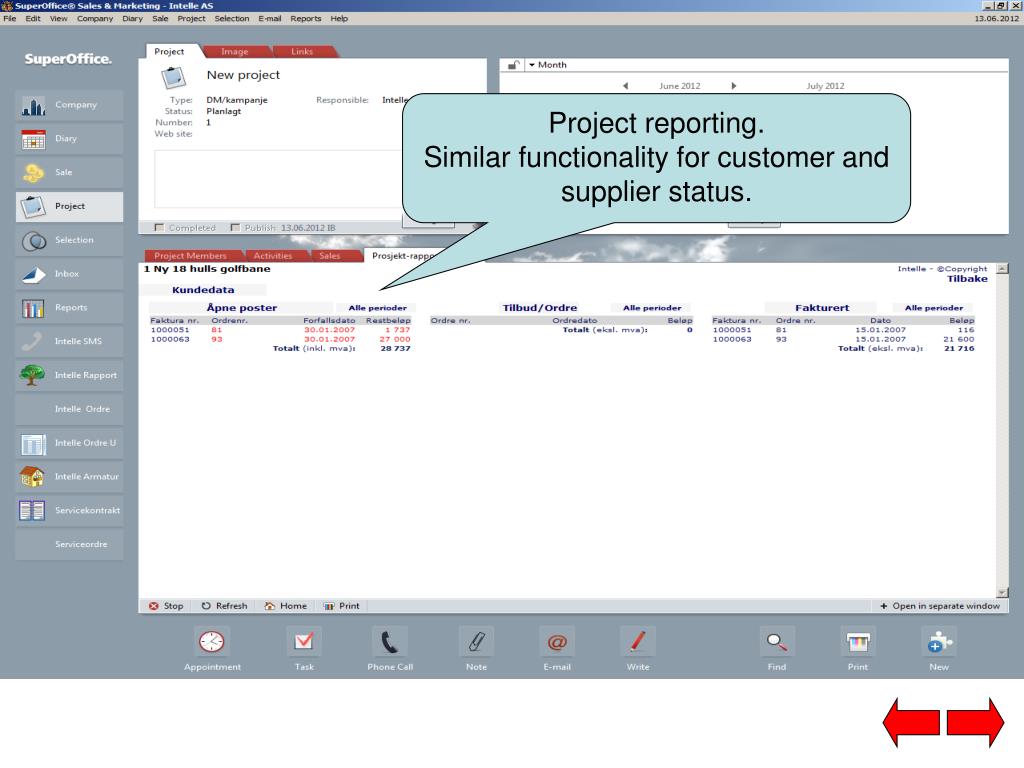Click the Tilbake link
Image resolution: width=1024 pixels, height=768 pixels.
pos(967,279)
